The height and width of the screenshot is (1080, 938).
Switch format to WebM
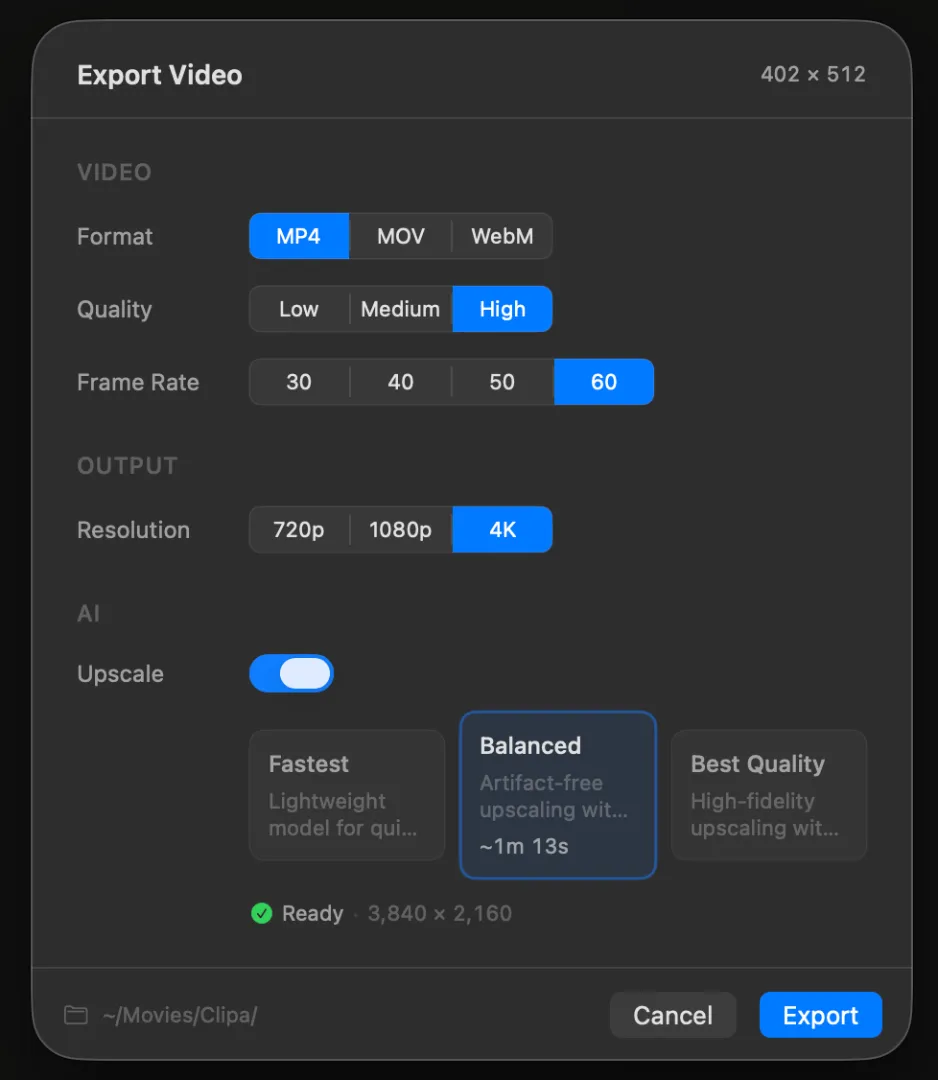502,237
